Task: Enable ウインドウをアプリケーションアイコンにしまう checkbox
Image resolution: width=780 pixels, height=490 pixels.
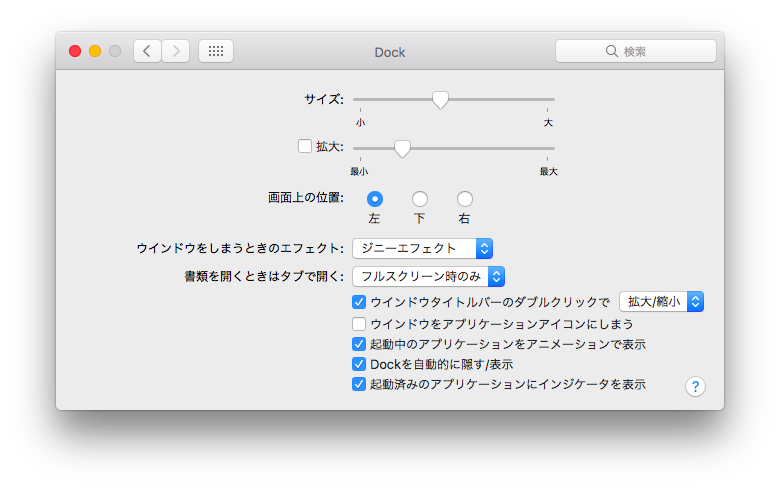Action: pos(359,324)
